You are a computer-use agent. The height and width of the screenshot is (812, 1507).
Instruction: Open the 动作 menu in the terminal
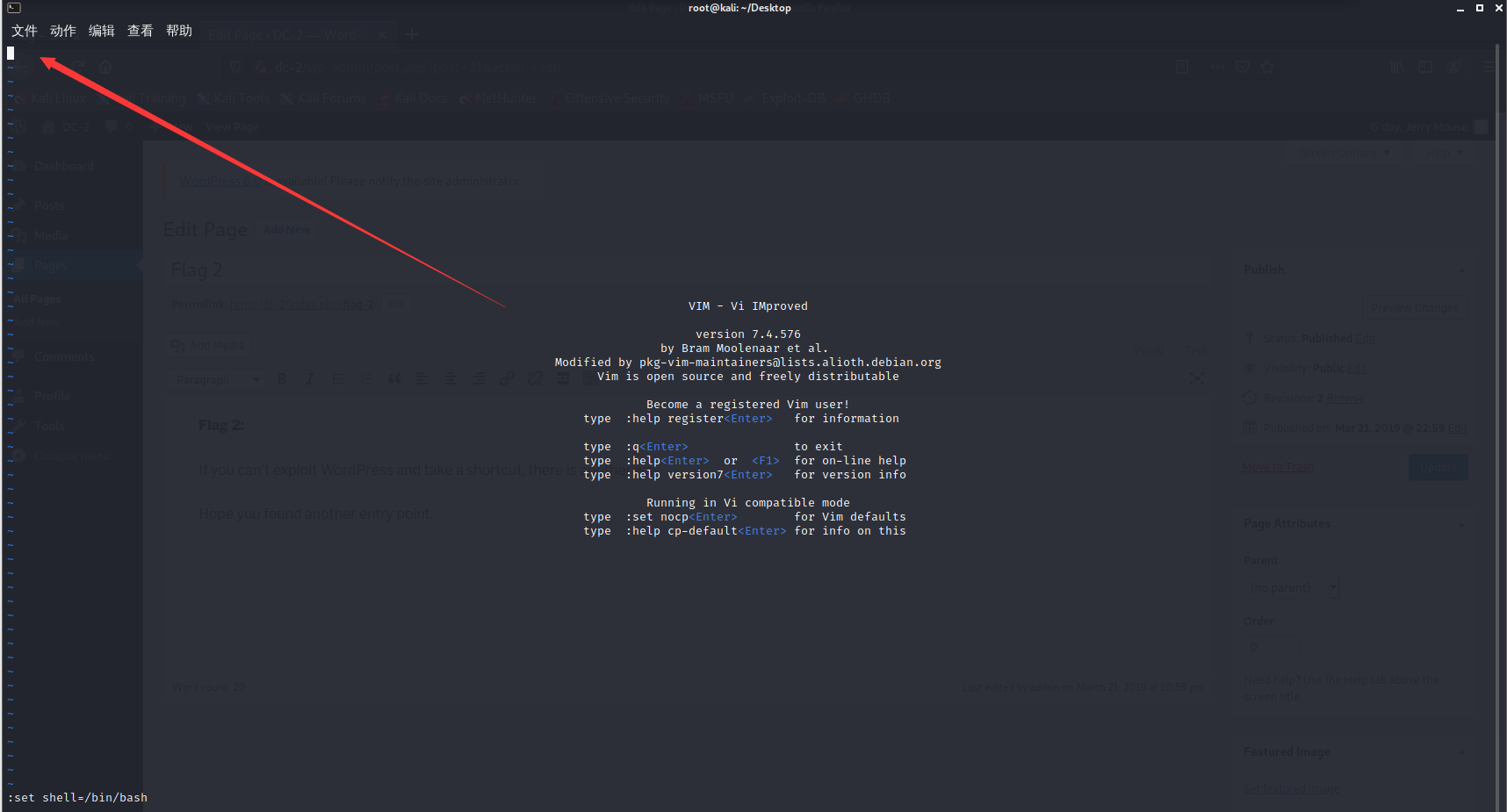click(x=63, y=31)
